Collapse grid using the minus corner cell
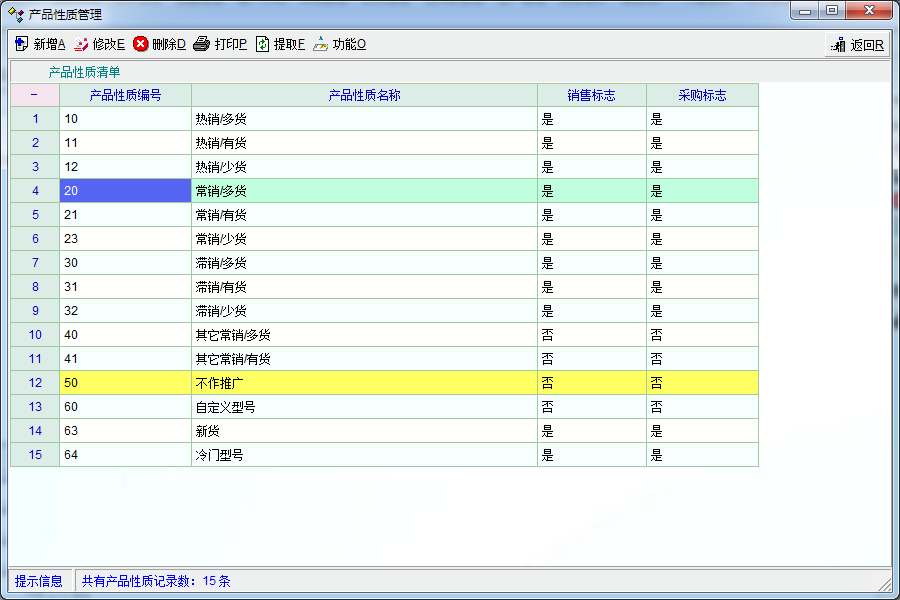Viewport: 900px width, 600px height. (x=35, y=95)
